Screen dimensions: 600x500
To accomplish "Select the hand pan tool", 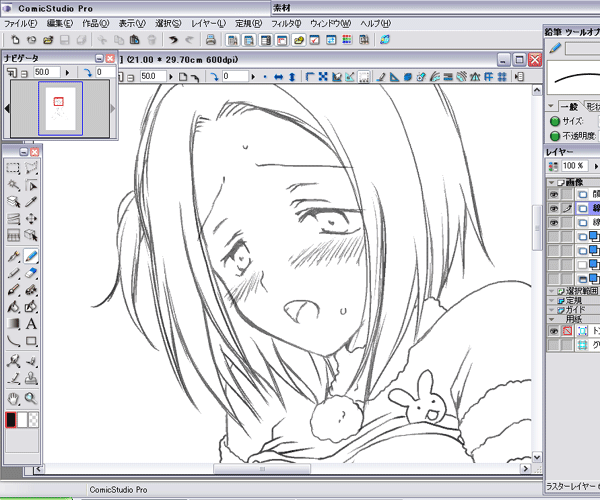I will (13, 399).
